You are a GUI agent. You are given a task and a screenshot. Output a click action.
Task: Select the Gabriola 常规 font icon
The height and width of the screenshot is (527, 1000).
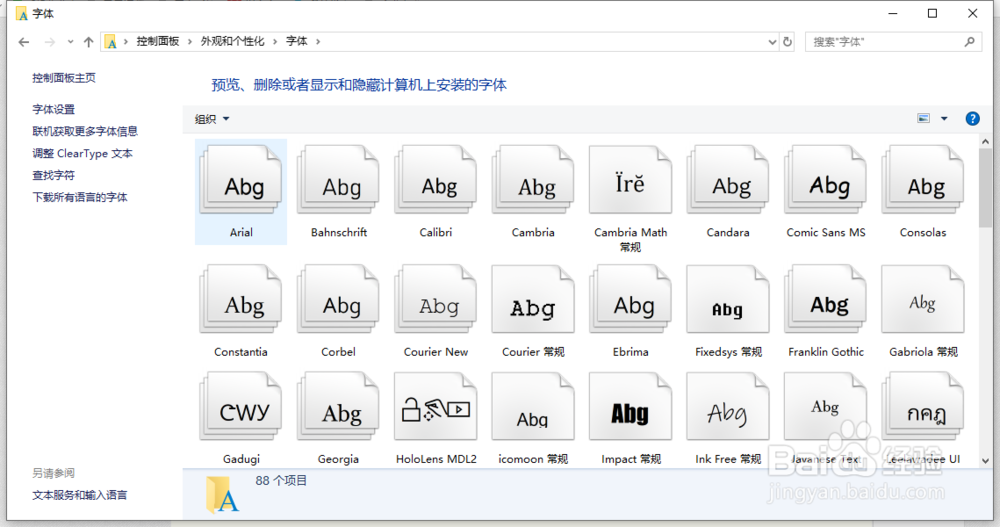[923, 299]
